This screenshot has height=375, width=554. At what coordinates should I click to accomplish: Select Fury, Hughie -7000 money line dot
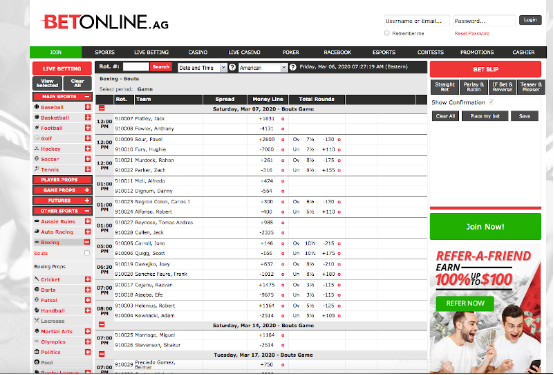click(x=282, y=150)
